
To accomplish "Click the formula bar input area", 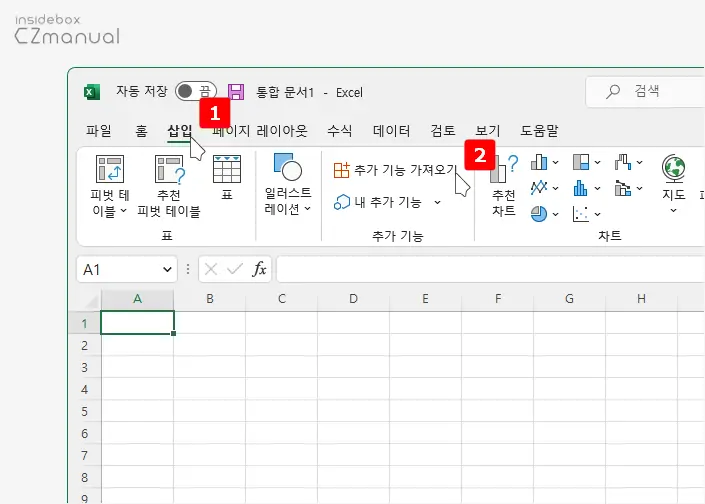I will pyautogui.click(x=490, y=269).
